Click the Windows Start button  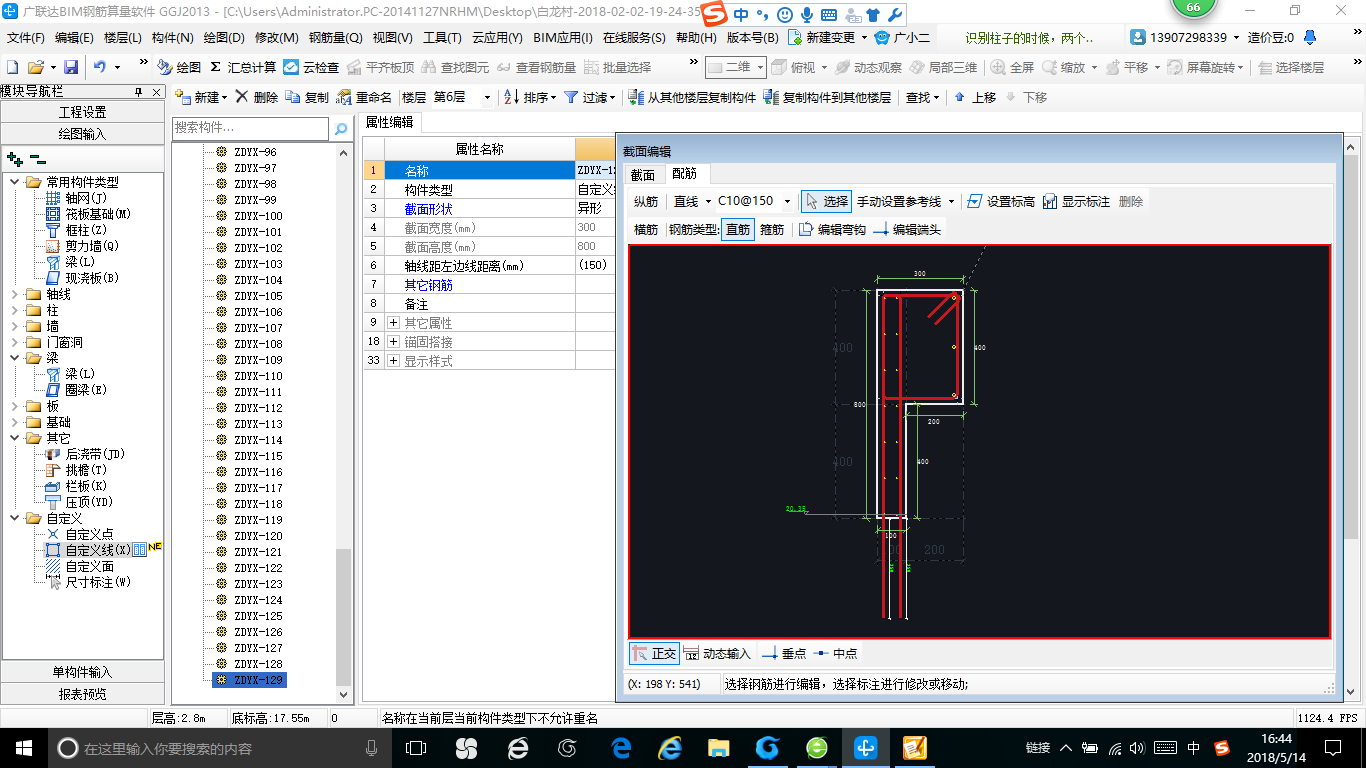pyautogui.click(x=23, y=747)
